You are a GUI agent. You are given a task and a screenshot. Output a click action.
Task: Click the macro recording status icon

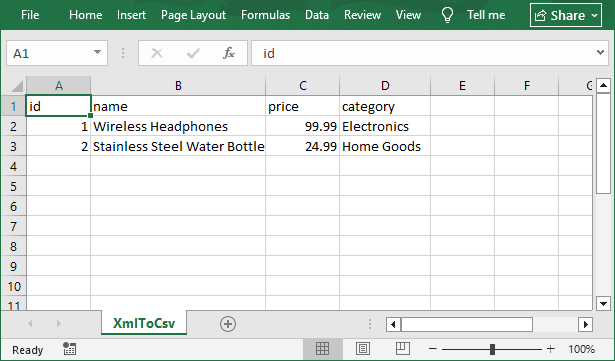69,348
